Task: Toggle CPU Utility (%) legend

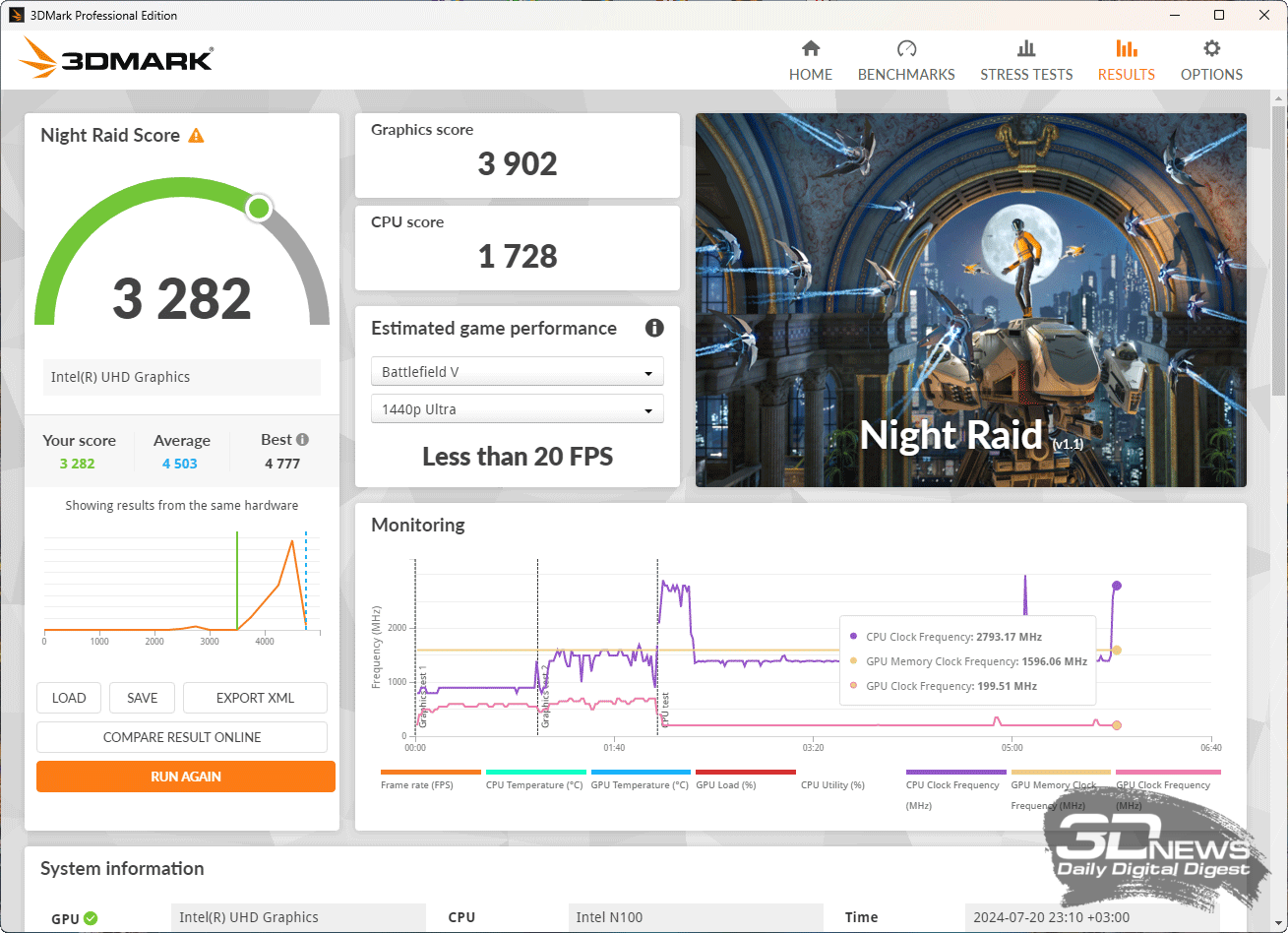Action: tap(832, 785)
